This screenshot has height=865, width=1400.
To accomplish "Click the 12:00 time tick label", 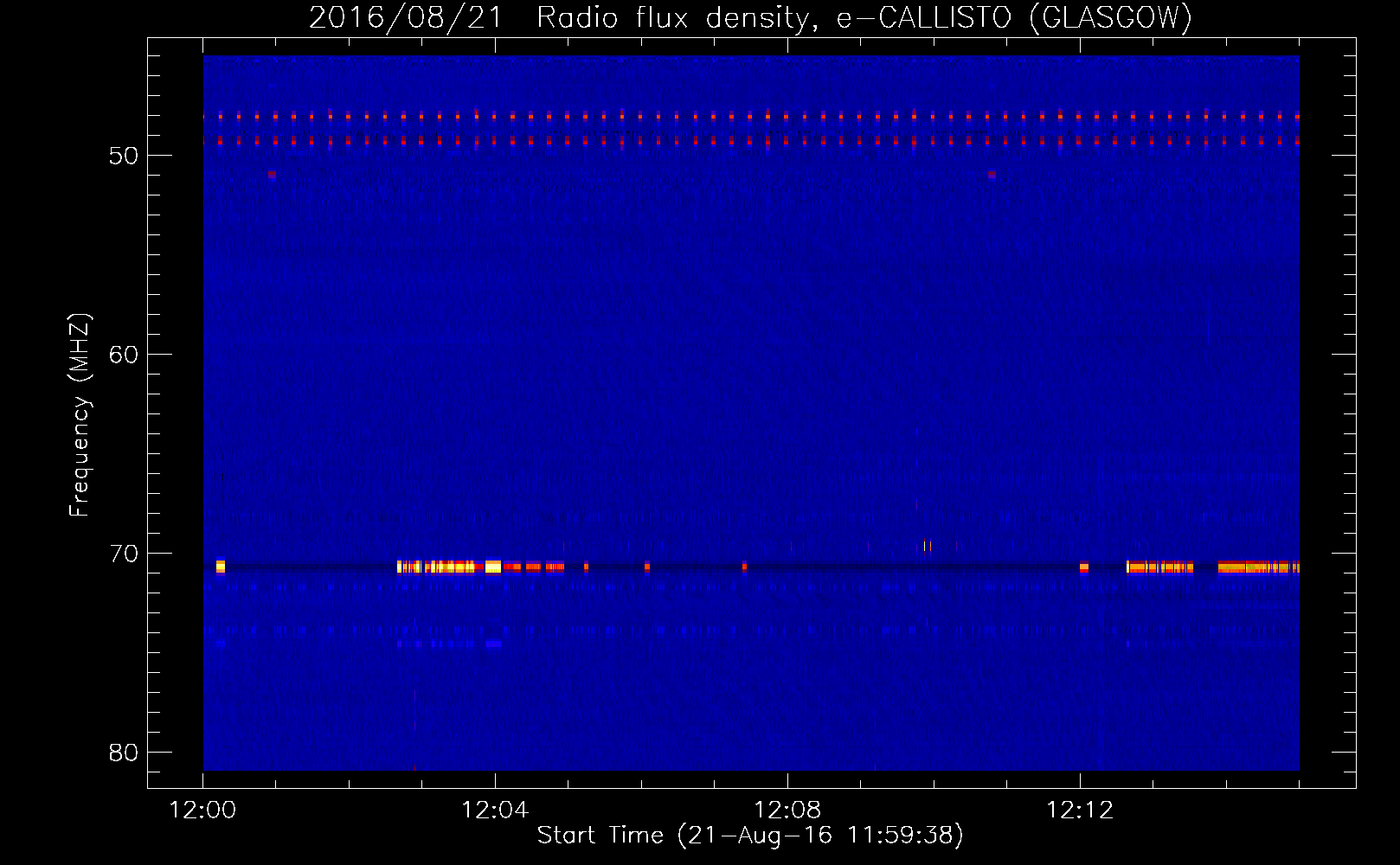I will 202,811.
